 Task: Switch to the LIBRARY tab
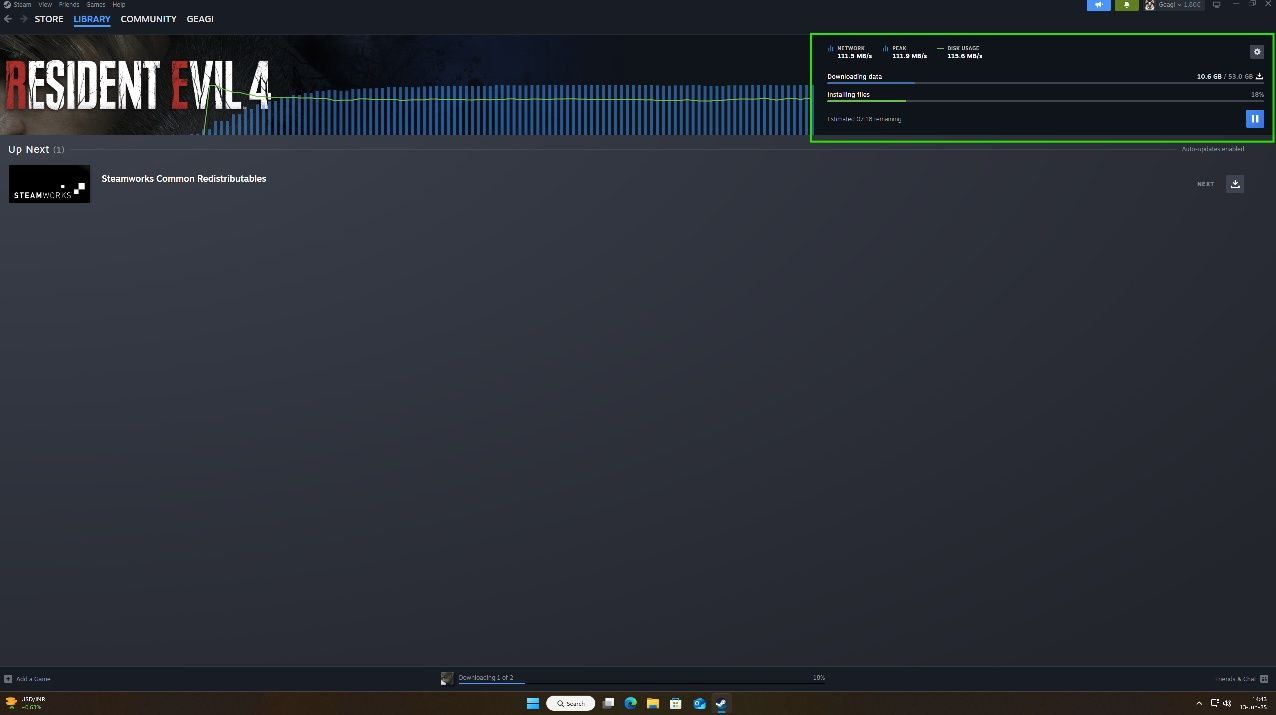click(x=92, y=19)
